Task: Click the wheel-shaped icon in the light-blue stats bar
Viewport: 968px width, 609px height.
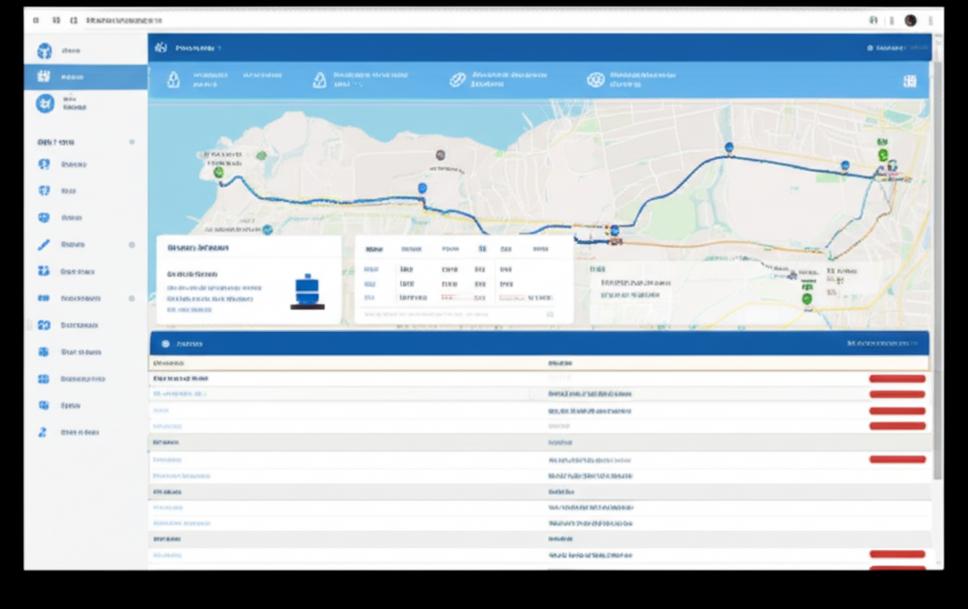Action: [595, 80]
